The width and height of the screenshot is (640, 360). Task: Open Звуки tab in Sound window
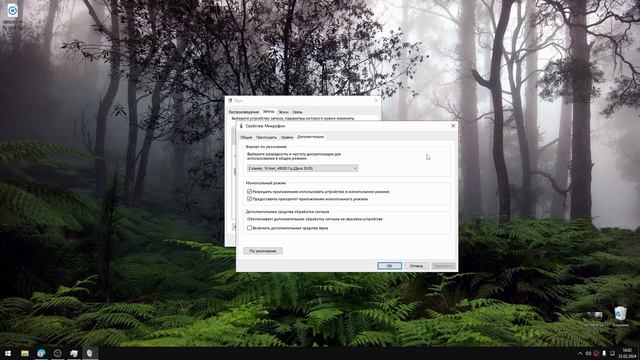coord(283,112)
